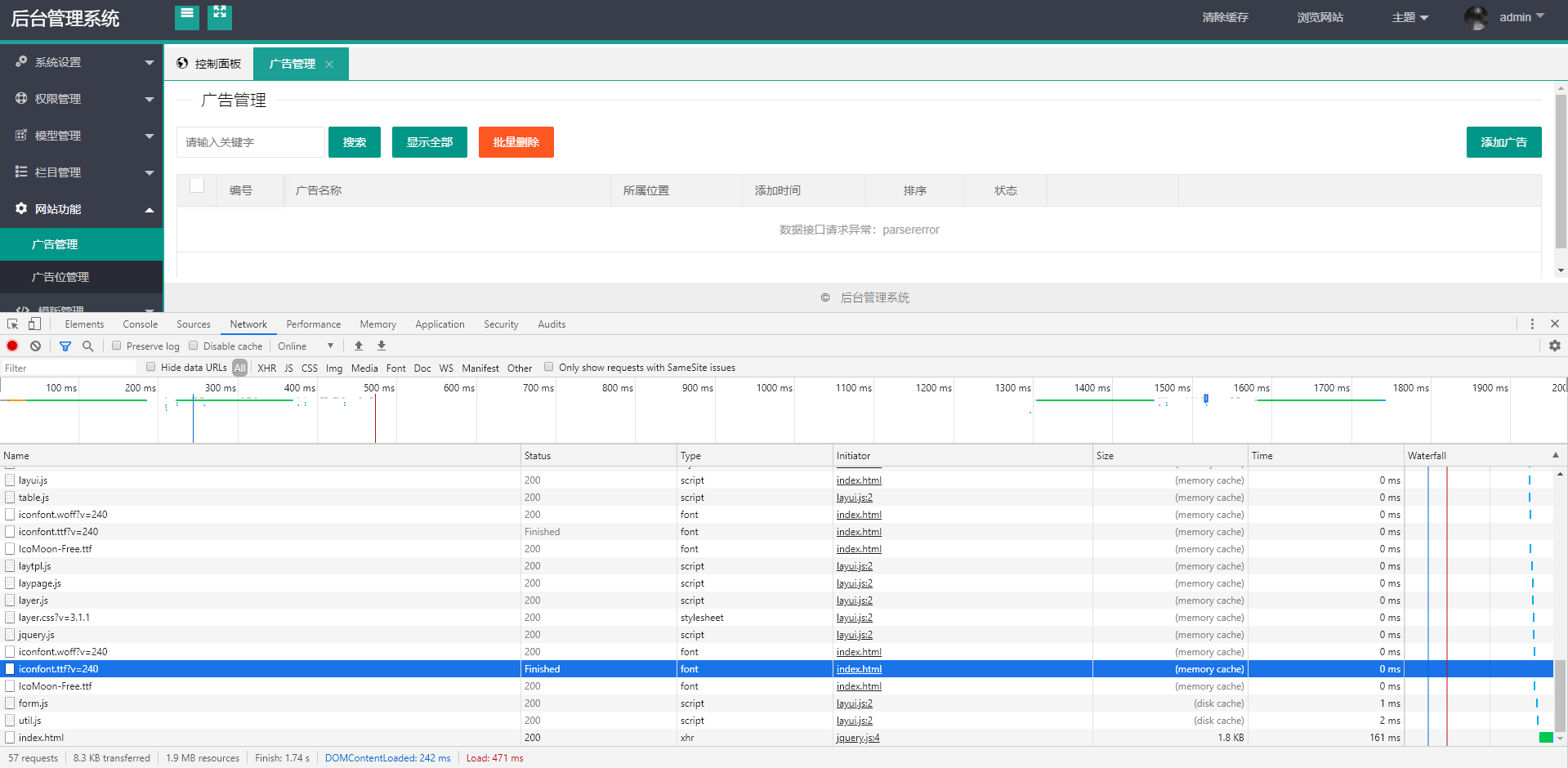Viewport: 1568px width, 768px height.
Task: Click 清除缓存 in the header
Action: click(1226, 17)
